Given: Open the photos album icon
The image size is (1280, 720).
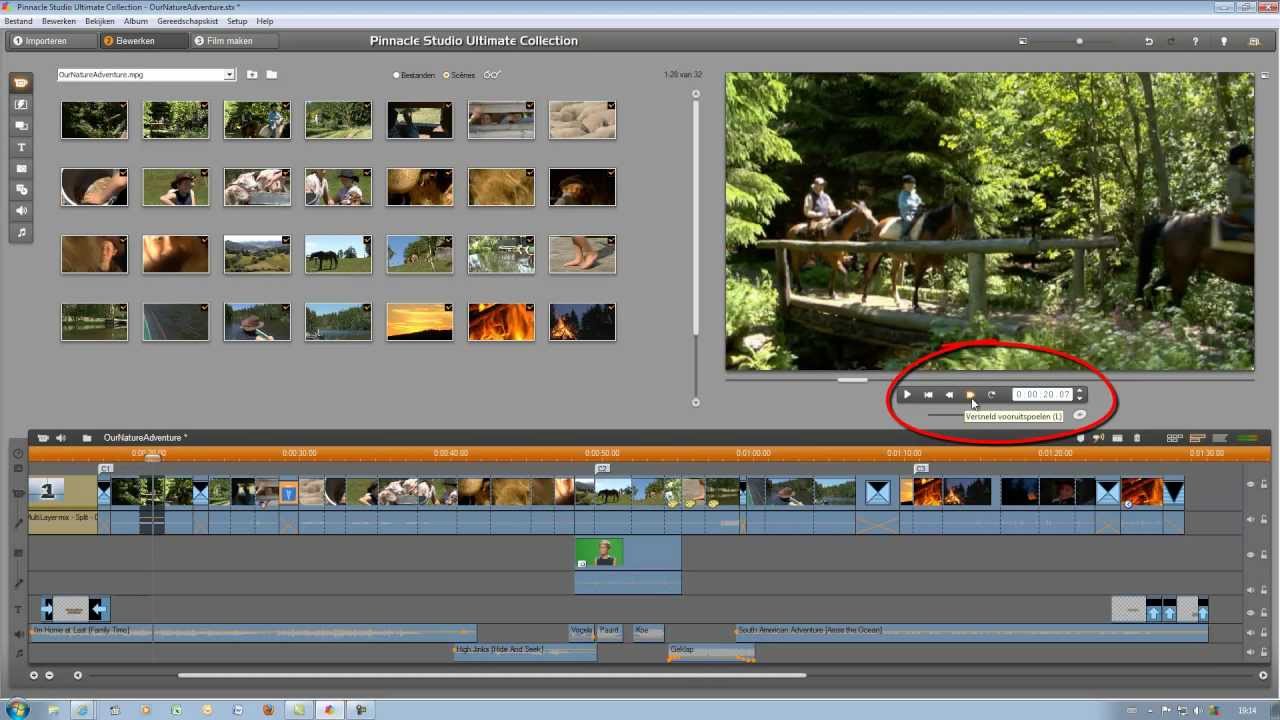Looking at the screenshot, I should 21,169.
